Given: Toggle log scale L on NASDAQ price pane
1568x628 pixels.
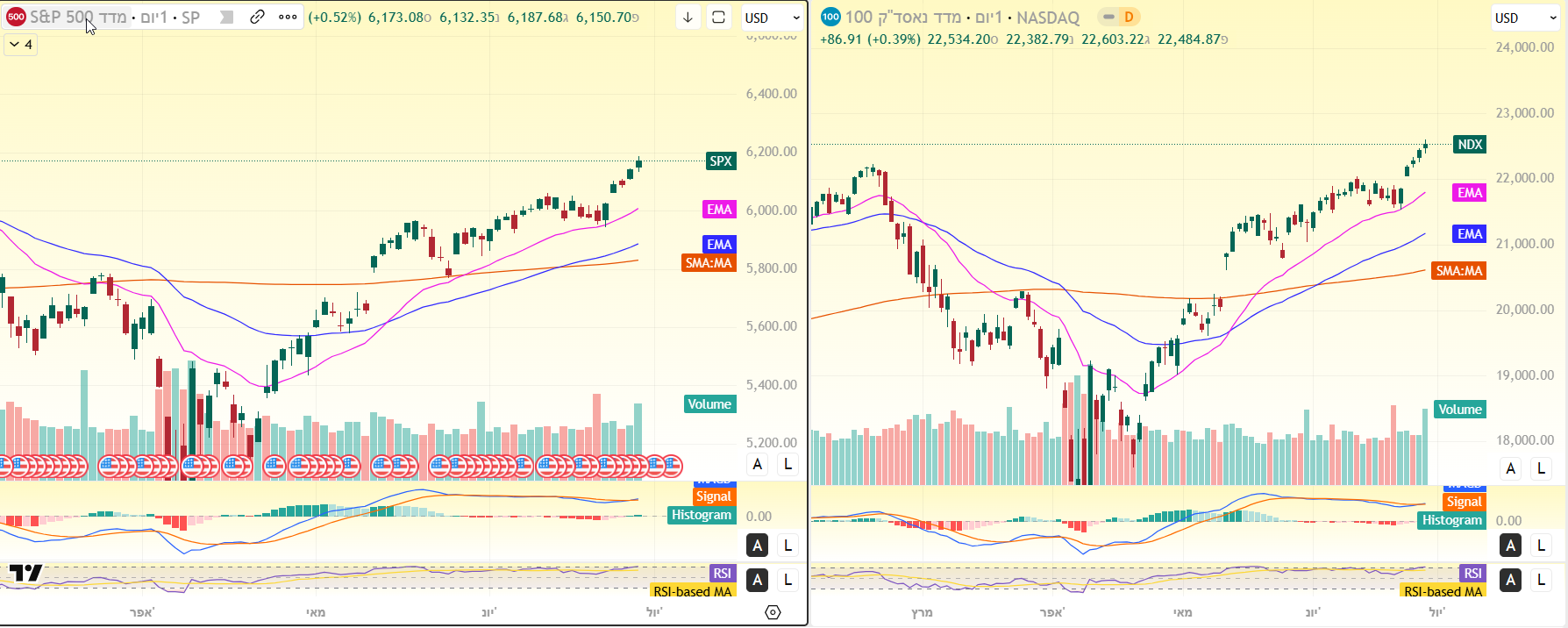Looking at the screenshot, I should pos(1541,468).
